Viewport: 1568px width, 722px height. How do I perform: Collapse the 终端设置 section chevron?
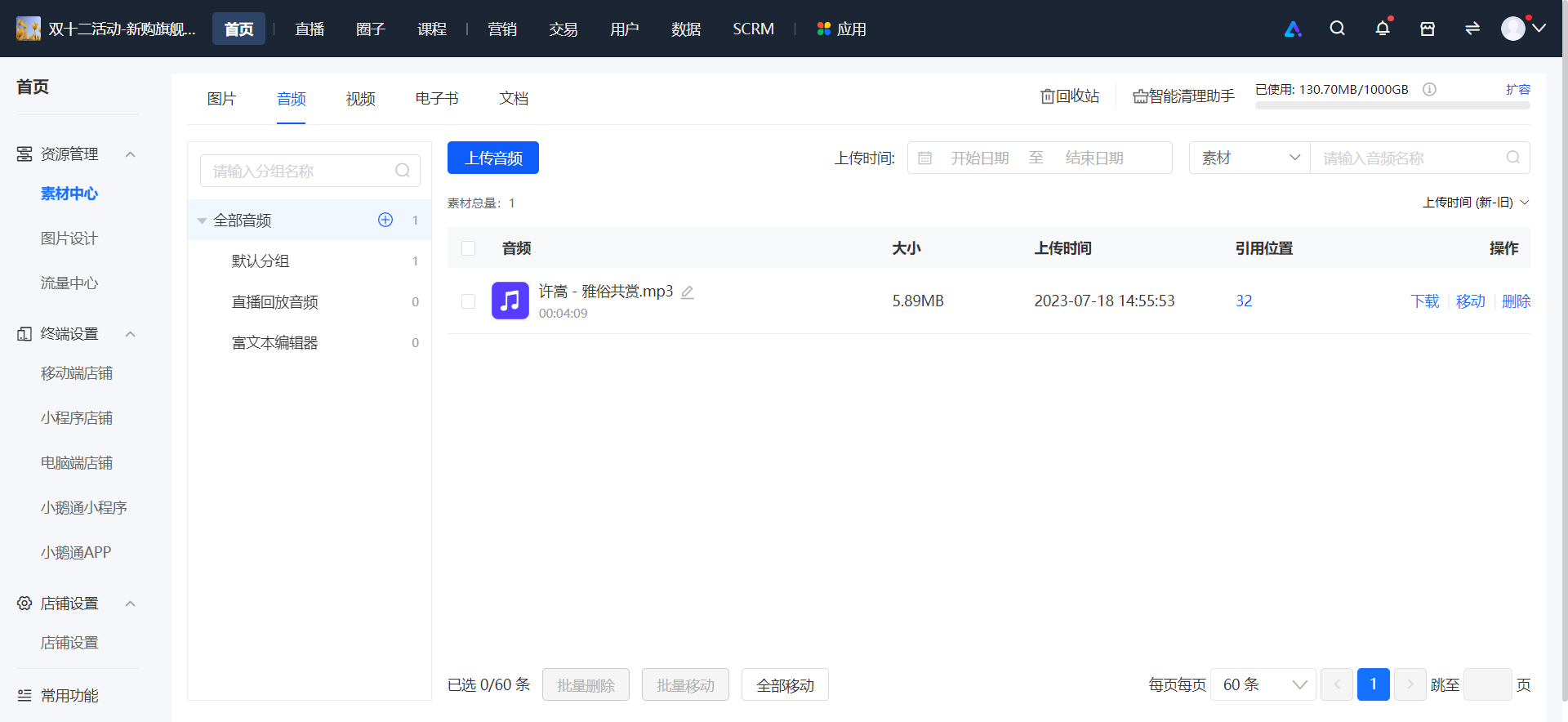[x=130, y=334]
